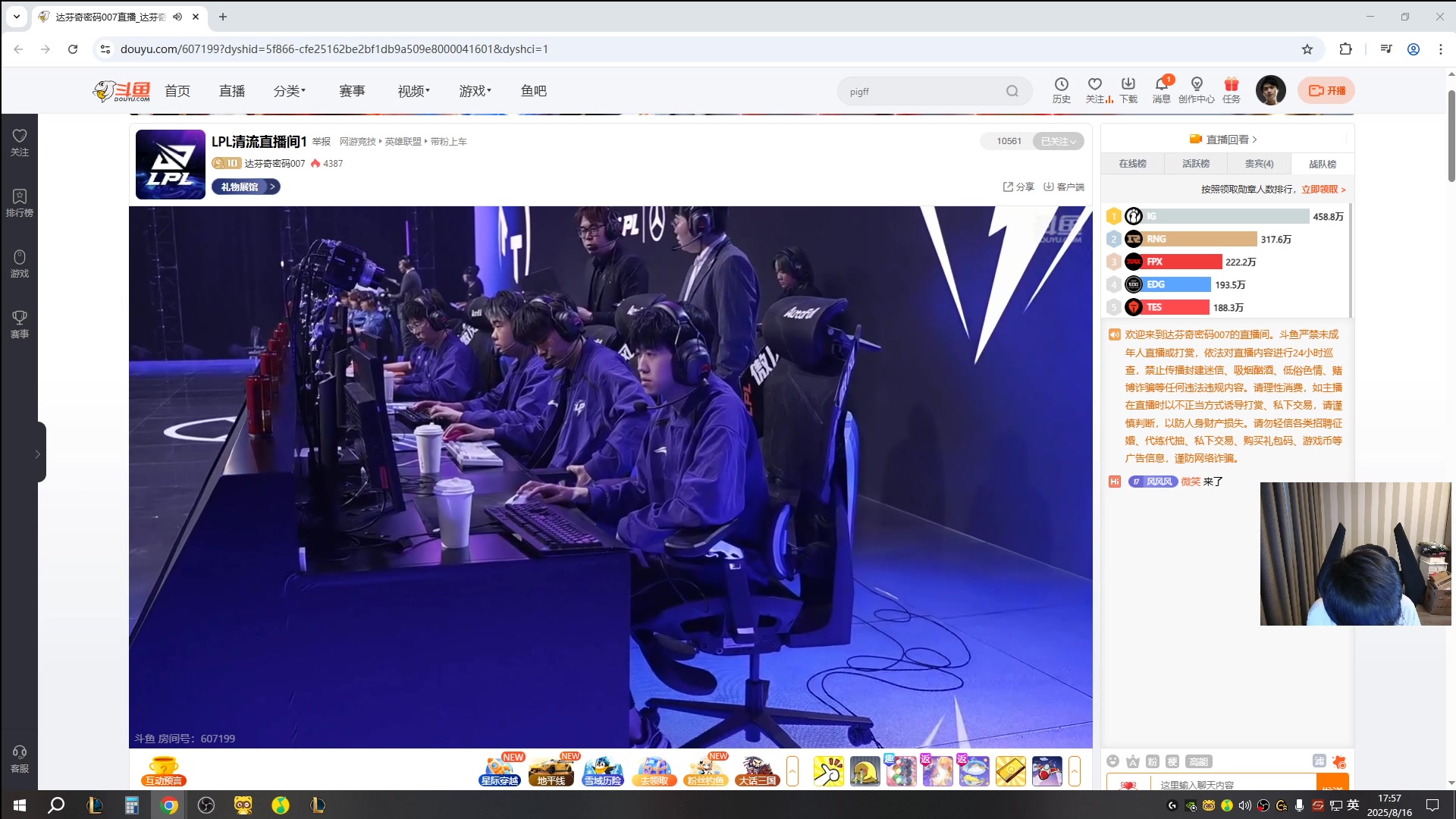Open the 地平线 car activity icon
The width and height of the screenshot is (1456, 819).
point(552,771)
